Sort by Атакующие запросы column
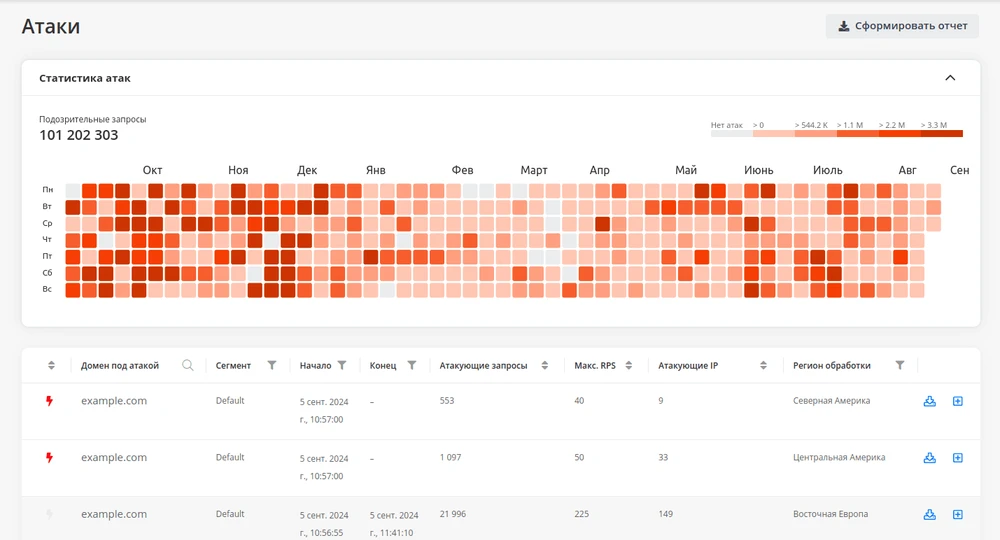Image resolution: width=1000 pixels, height=540 pixels. pyautogui.click(x=546, y=366)
